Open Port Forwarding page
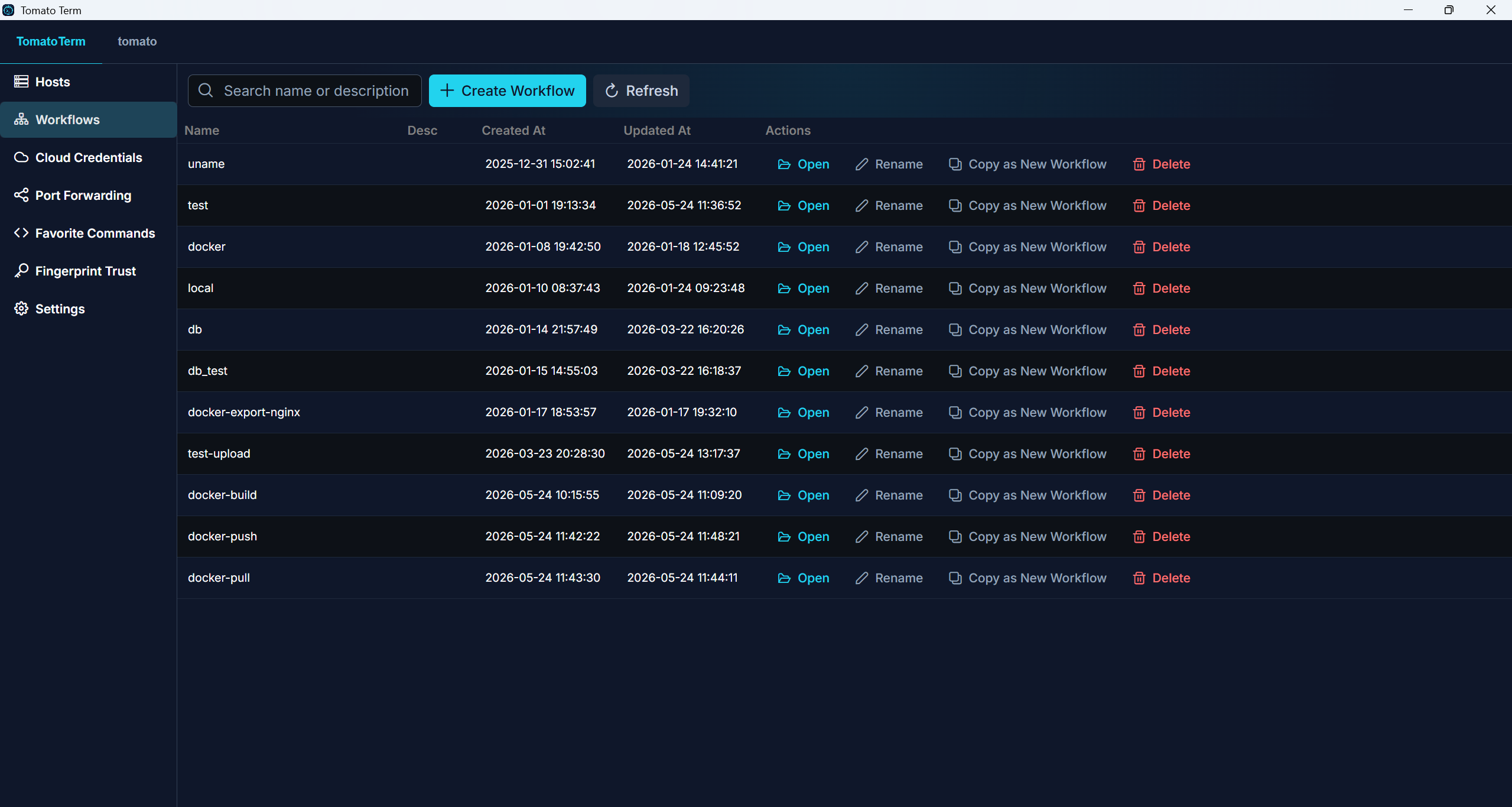Screen dimensions: 1512x807 point(89,195)
